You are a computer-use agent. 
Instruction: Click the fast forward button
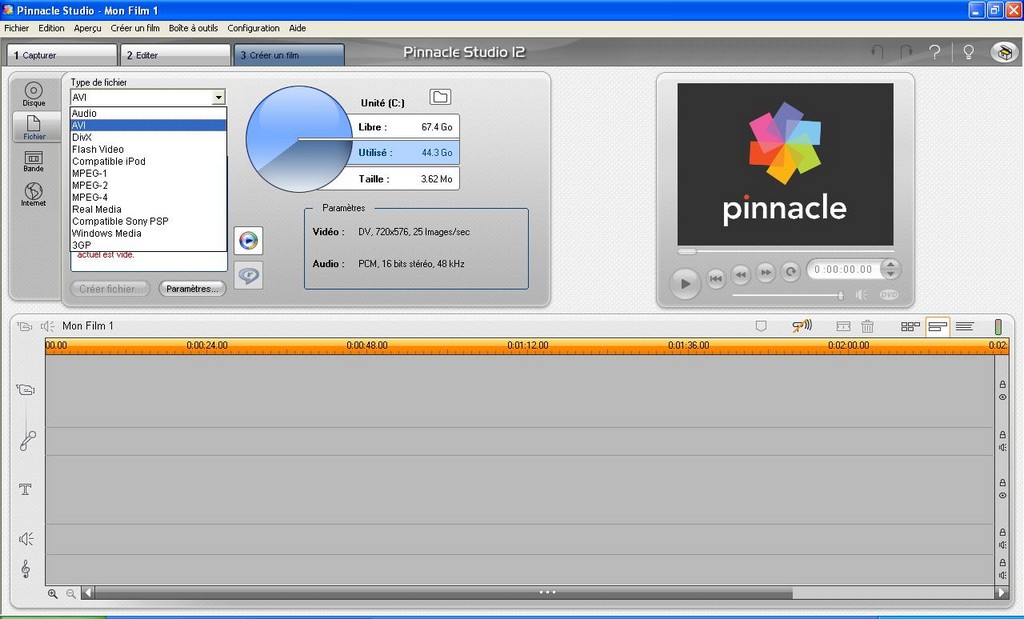[765, 272]
